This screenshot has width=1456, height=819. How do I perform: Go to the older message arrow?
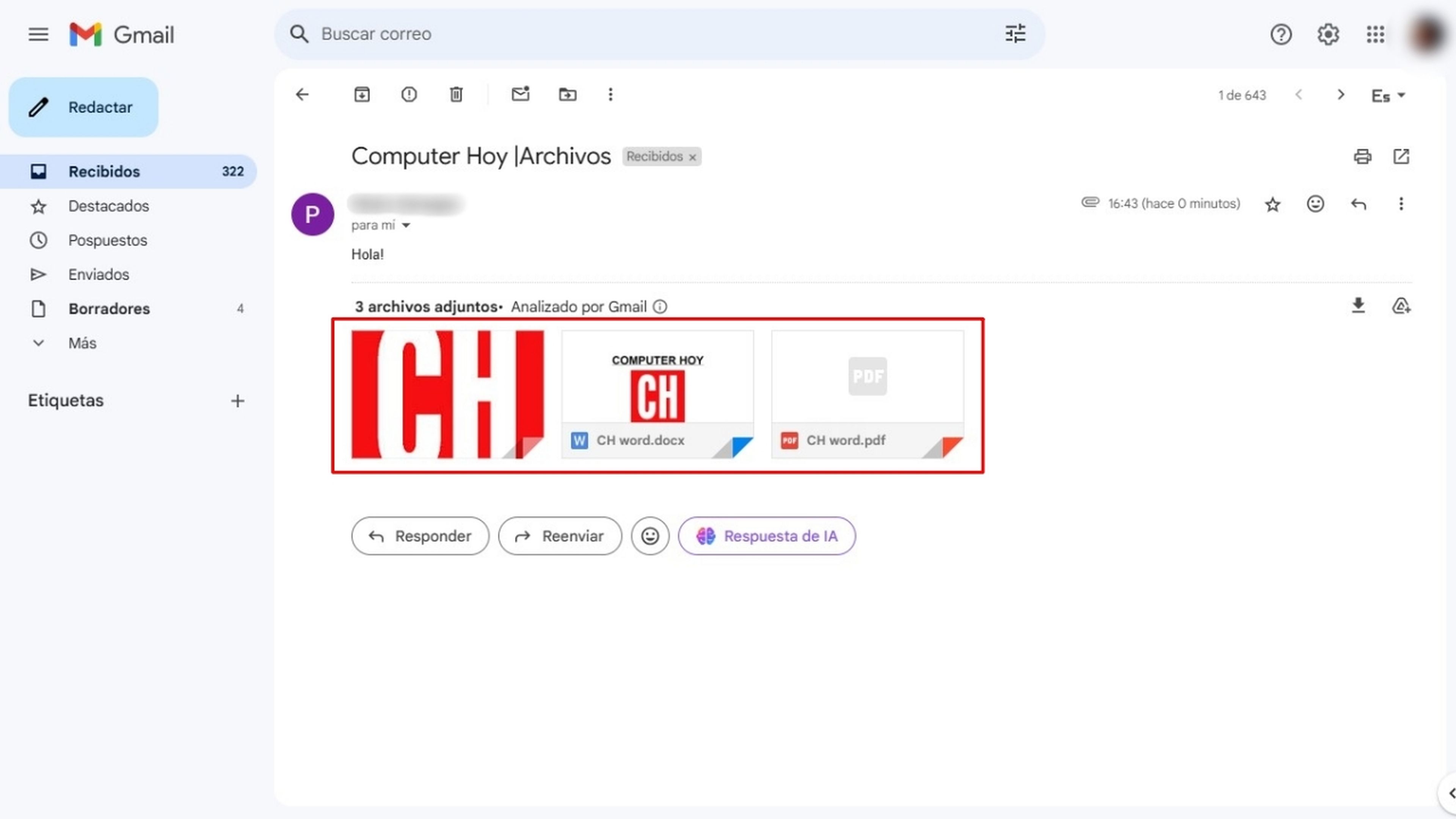pos(1341,94)
